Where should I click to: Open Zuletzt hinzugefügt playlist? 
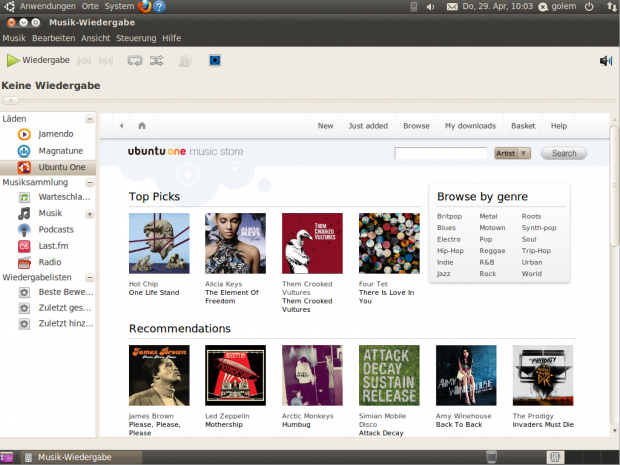tap(48, 323)
